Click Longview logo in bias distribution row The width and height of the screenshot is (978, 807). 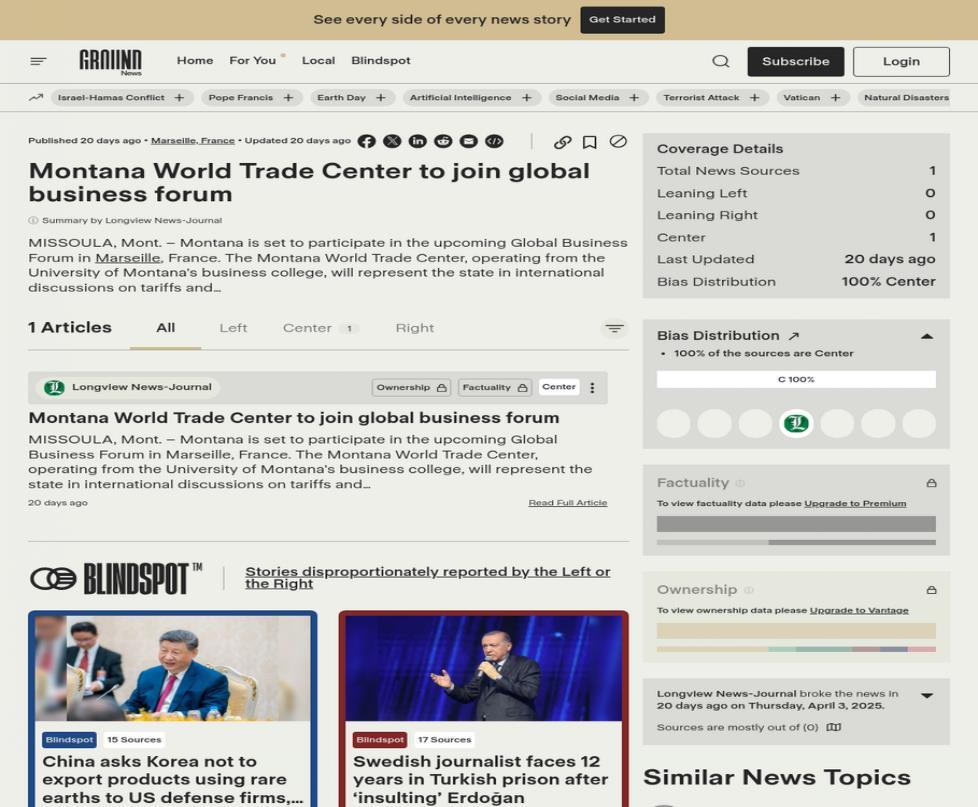click(x=796, y=423)
